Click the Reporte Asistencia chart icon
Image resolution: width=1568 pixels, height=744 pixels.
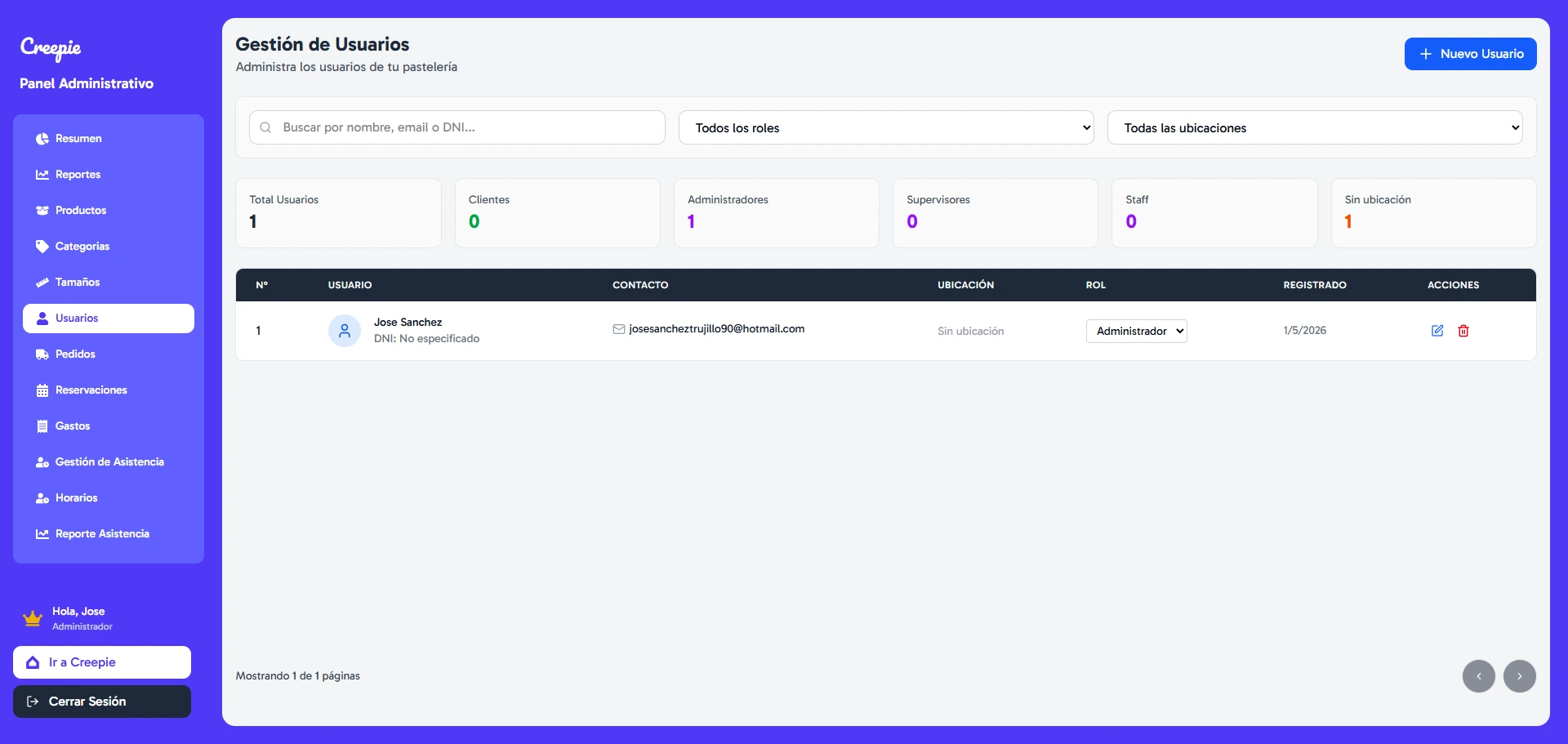(42, 534)
